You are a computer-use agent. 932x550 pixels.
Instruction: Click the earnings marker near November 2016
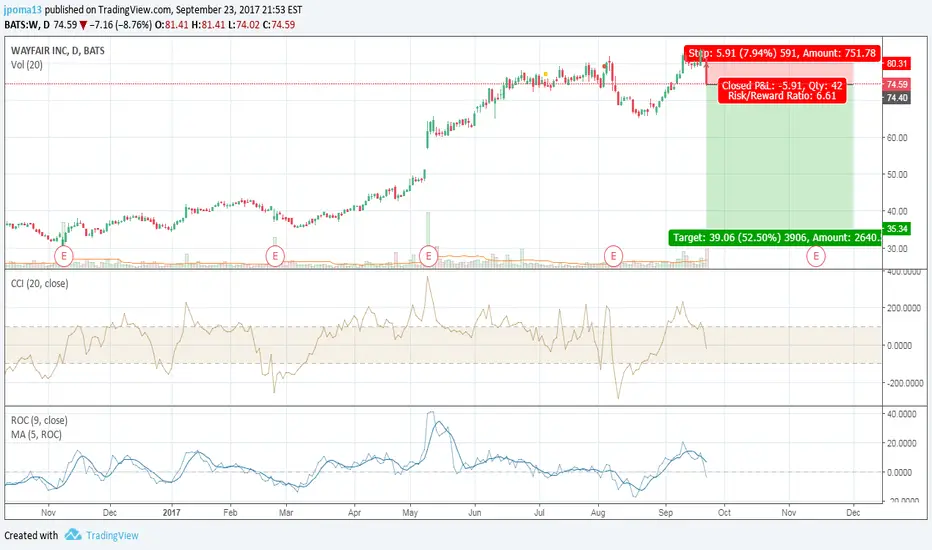tap(64, 256)
